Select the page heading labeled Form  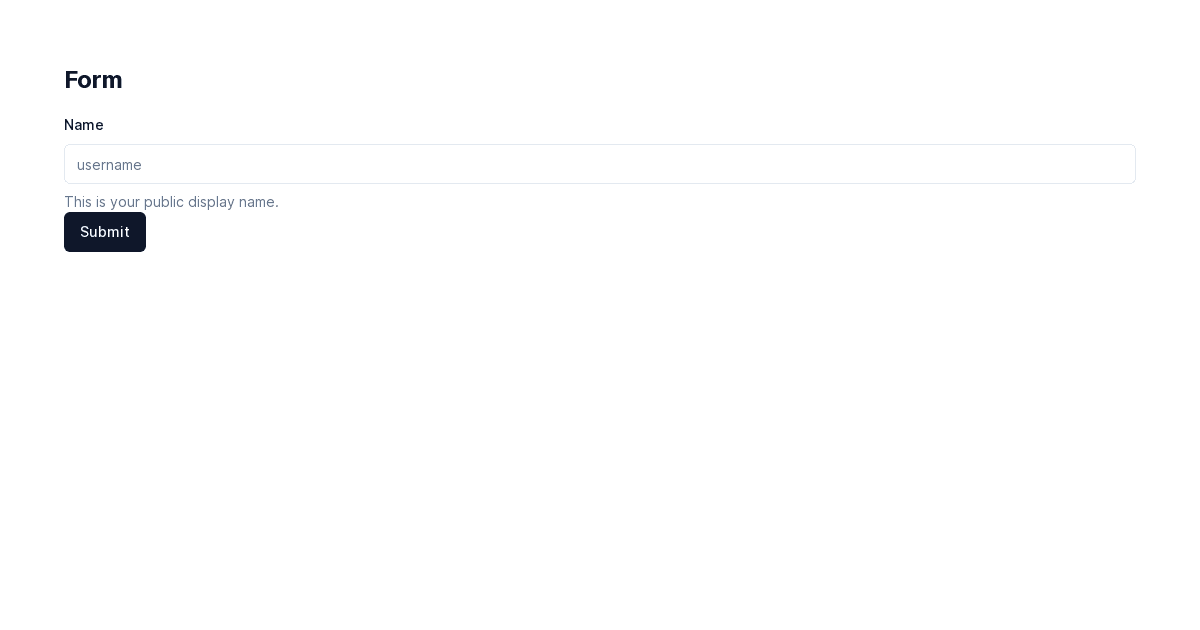click(93, 80)
